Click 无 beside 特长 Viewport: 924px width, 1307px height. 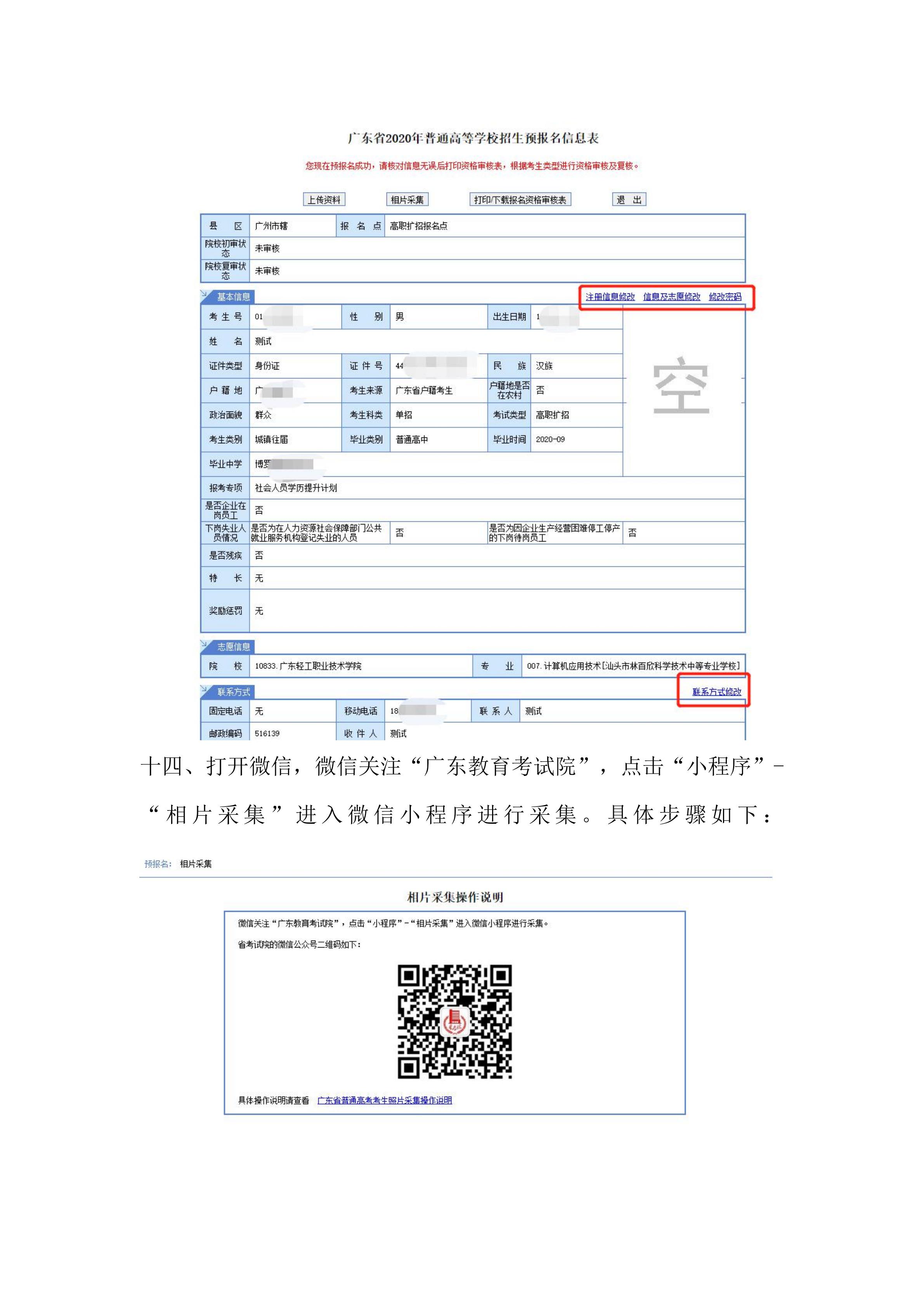[x=259, y=578]
